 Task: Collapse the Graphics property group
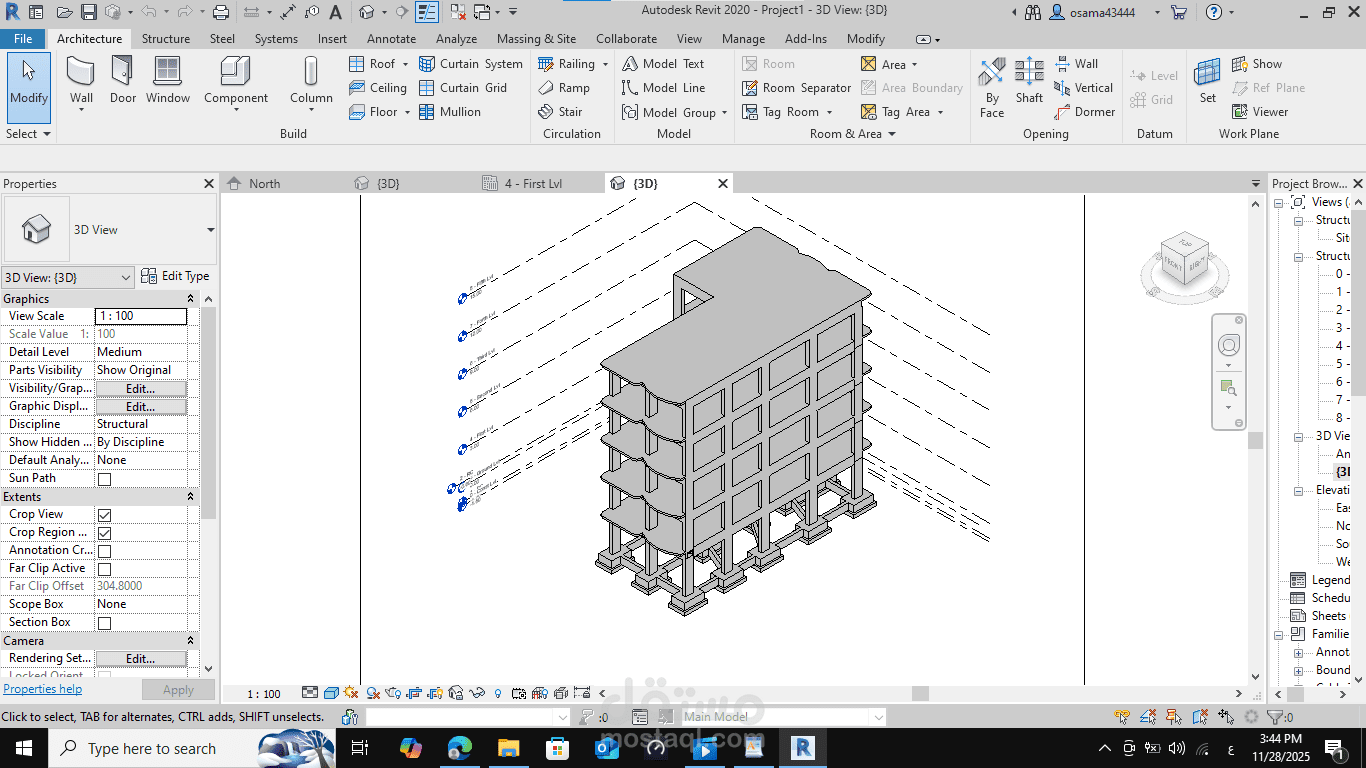pos(190,299)
